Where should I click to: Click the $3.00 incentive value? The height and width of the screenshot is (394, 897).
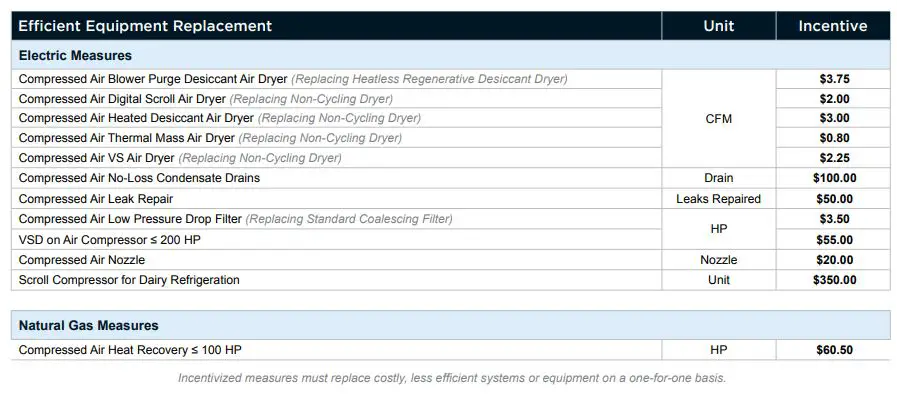click(x=835, y=118)
